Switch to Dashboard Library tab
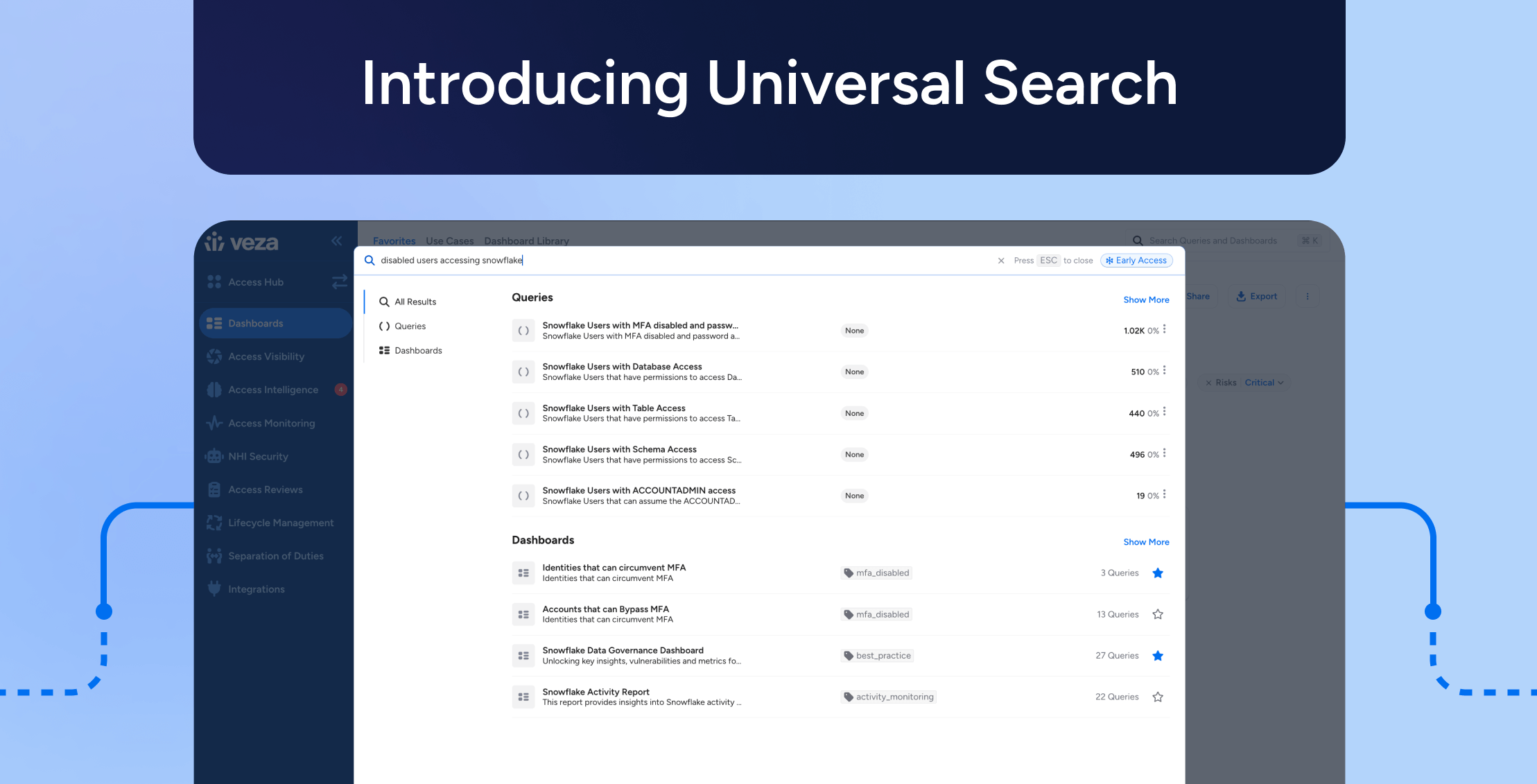Image resolution: width=1537 pixels, height=784 pixels. (527, 241)
